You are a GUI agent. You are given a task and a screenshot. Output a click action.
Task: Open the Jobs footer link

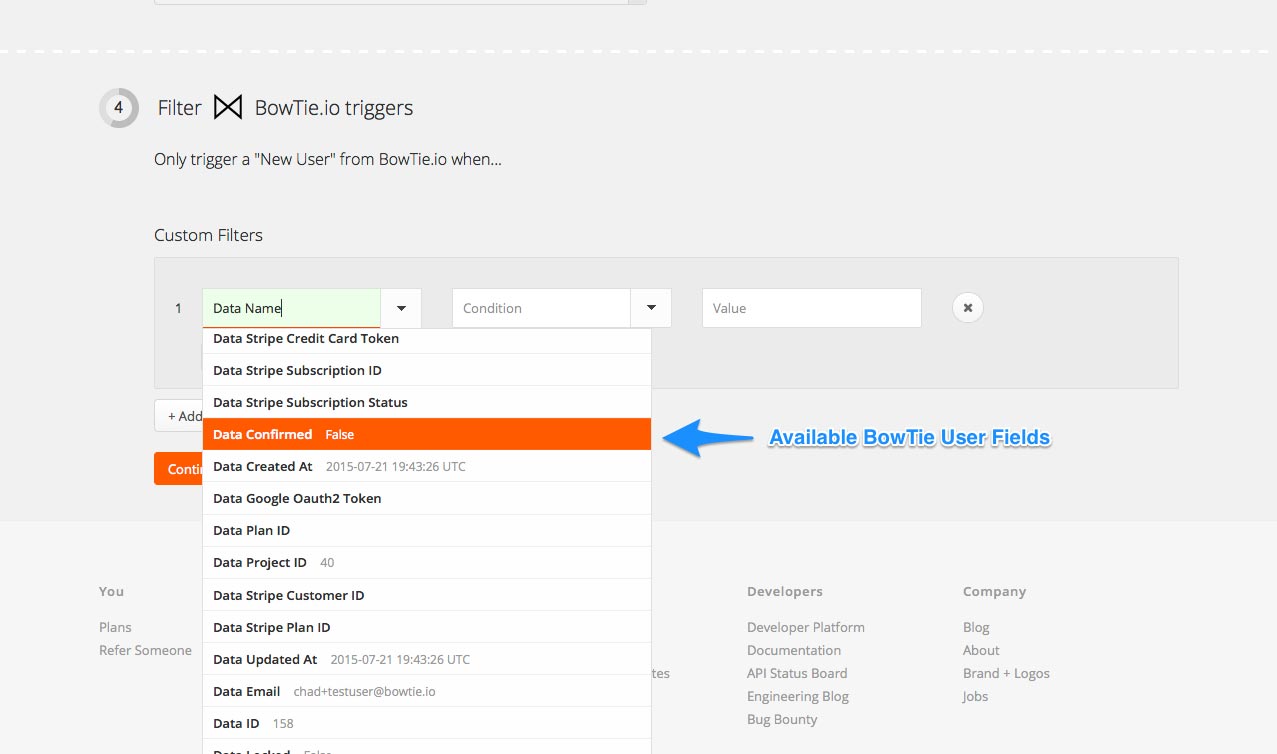(x=975, y=696)
